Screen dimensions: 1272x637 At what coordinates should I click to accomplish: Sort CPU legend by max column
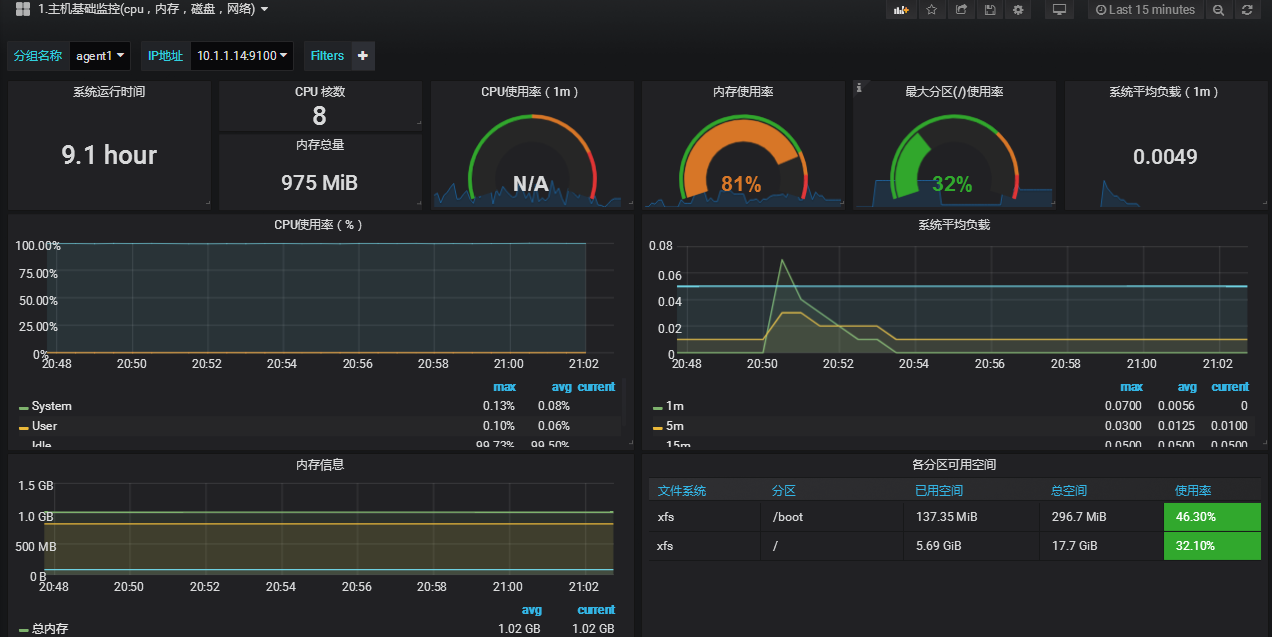tap(504, 387)
